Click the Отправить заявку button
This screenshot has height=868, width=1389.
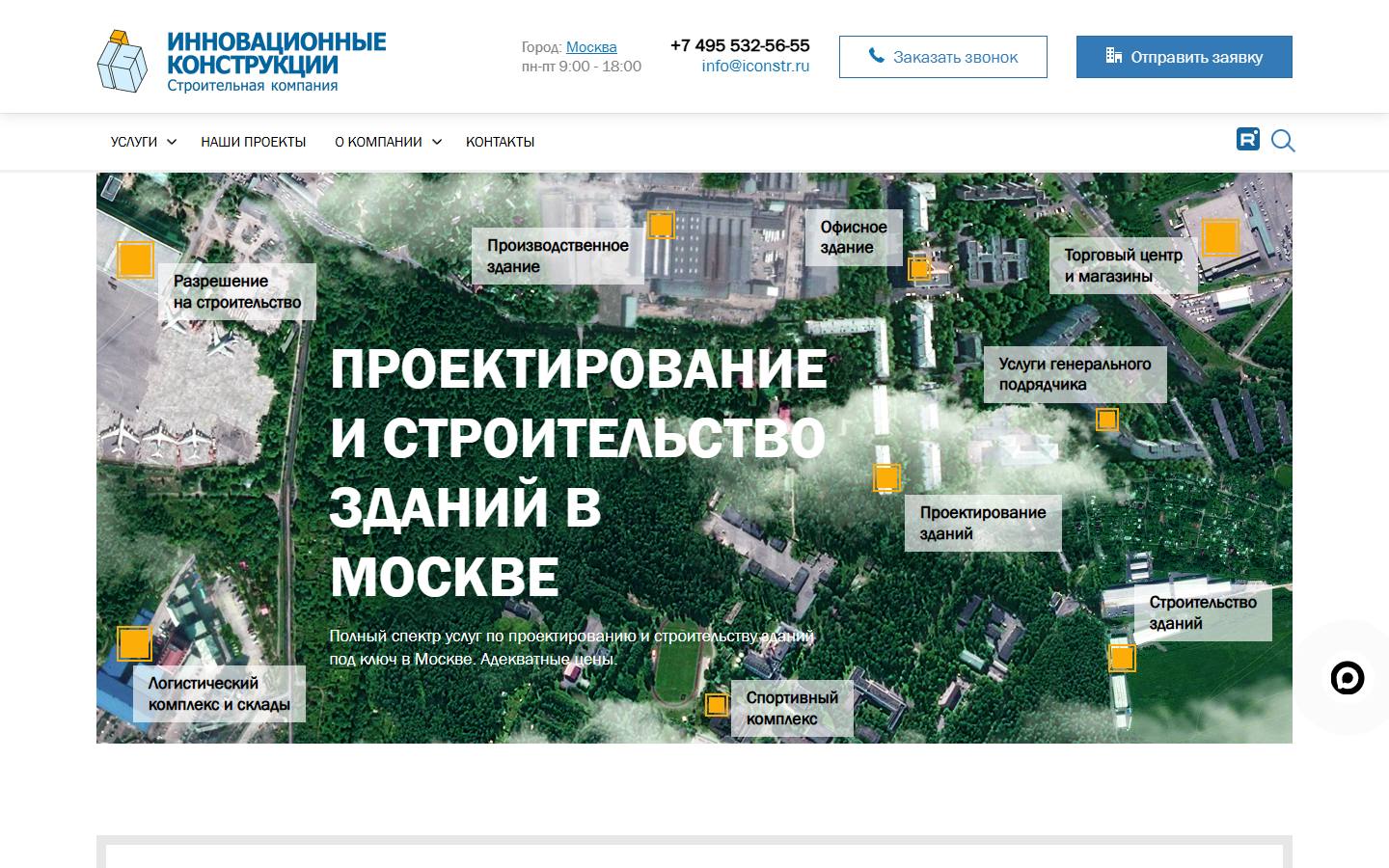click(1185, 57)
